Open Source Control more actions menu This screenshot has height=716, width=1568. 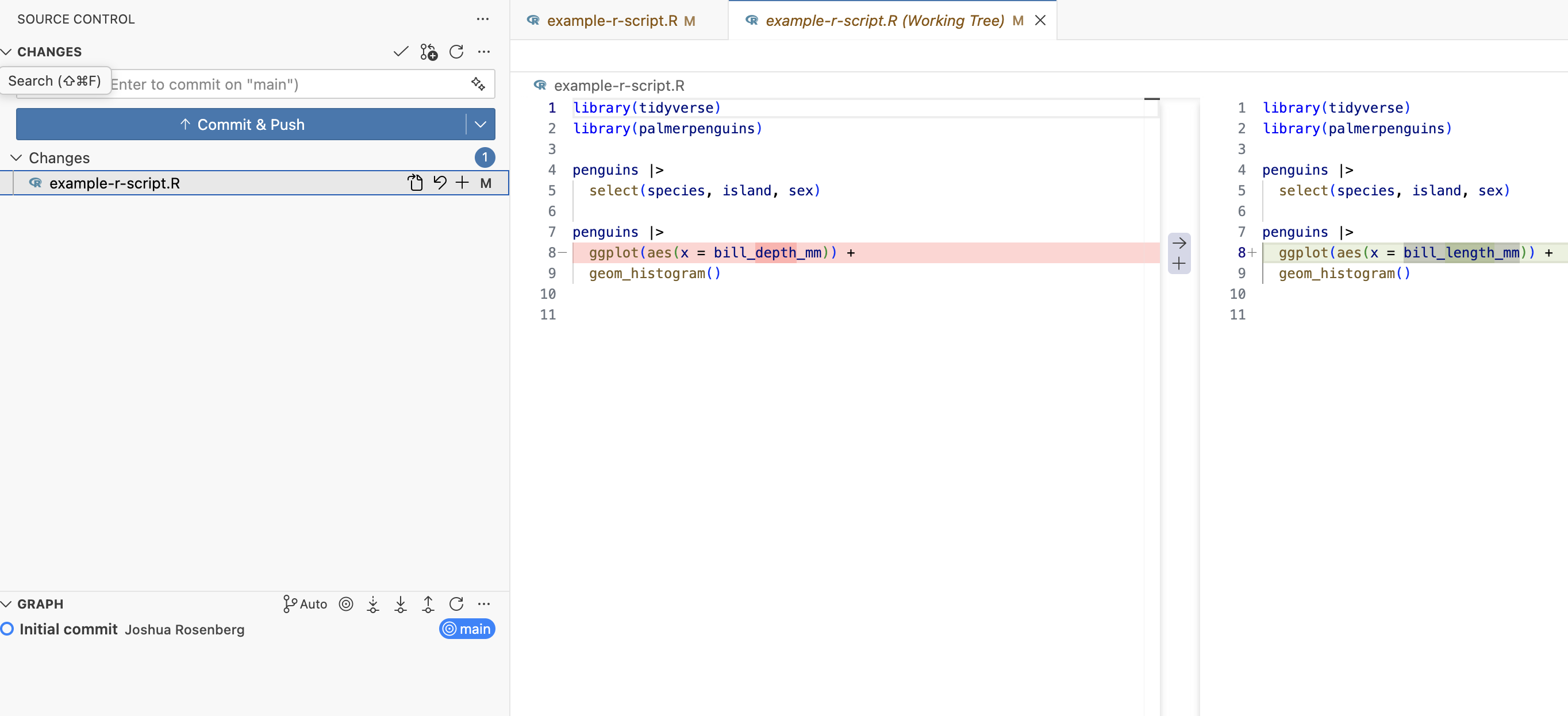pos(483,19)
